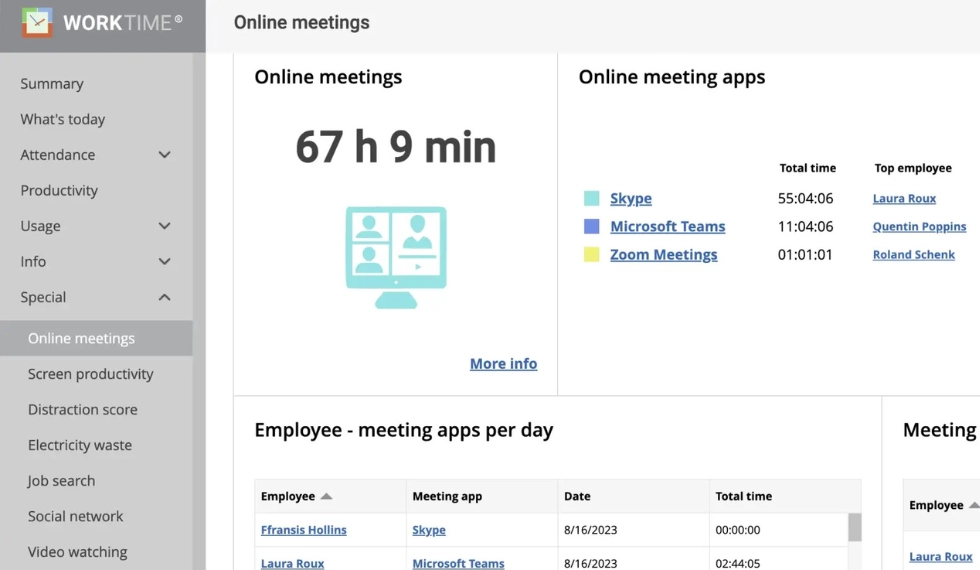Open Quentin Poppins employee link
Screen dimensions: 980x570
click(919, 226)
